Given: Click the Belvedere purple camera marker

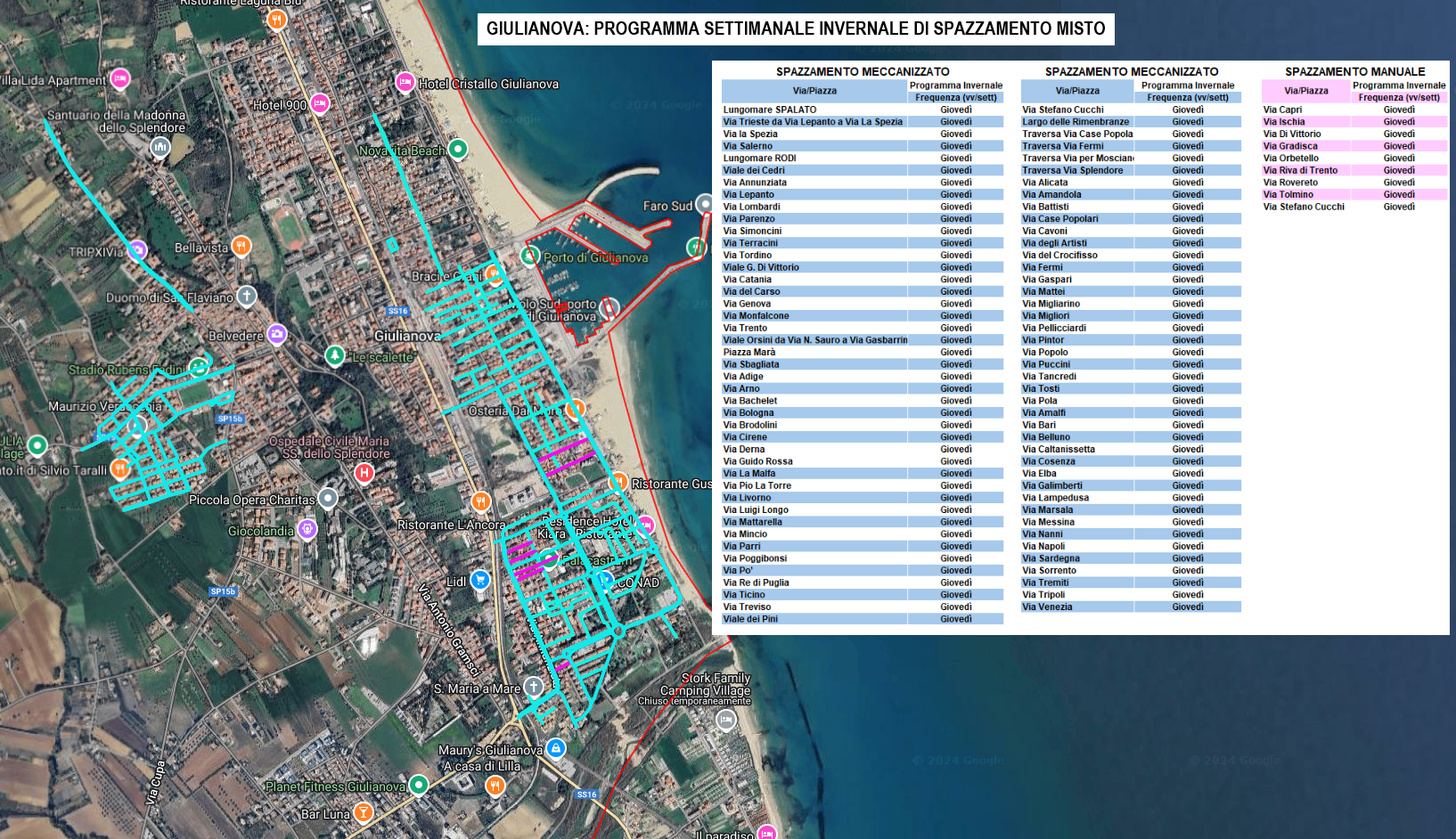Looking at the screenshot, I should click(277, 334).
